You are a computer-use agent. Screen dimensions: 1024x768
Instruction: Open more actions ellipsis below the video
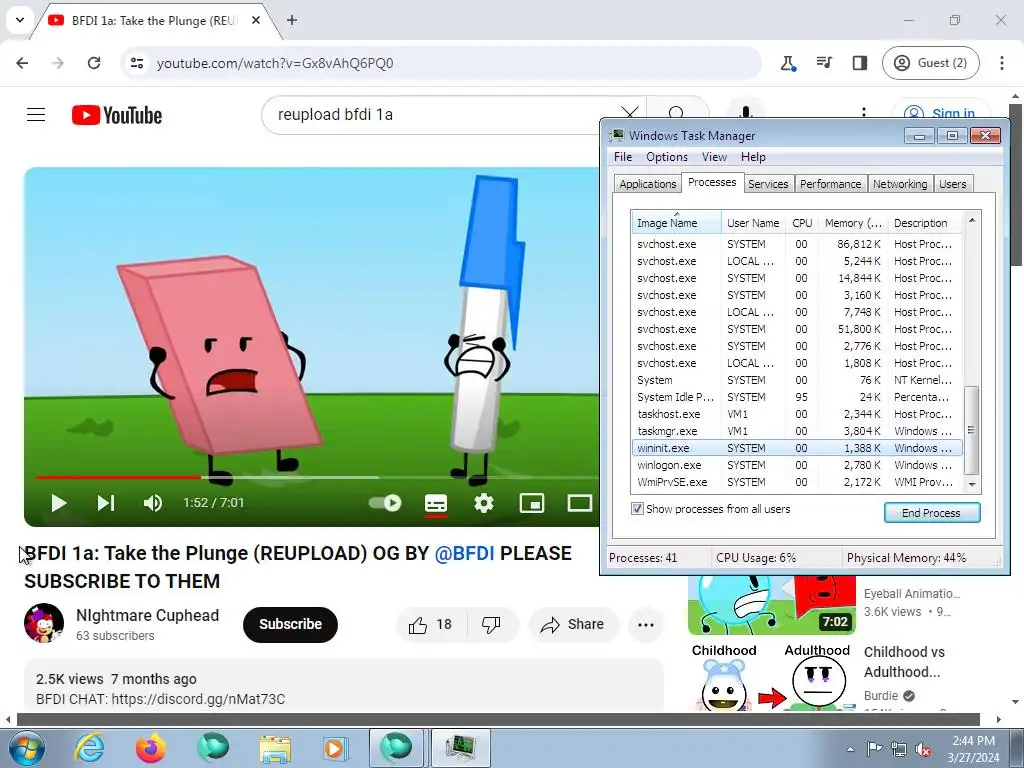(x=646, y=625)
